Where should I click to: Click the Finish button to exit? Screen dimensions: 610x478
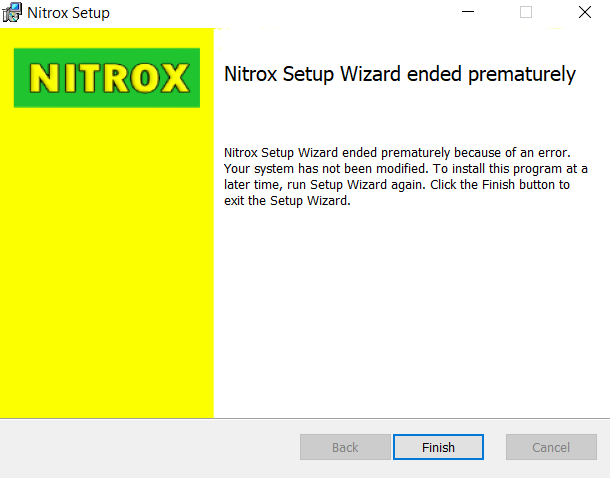[438, 447]
